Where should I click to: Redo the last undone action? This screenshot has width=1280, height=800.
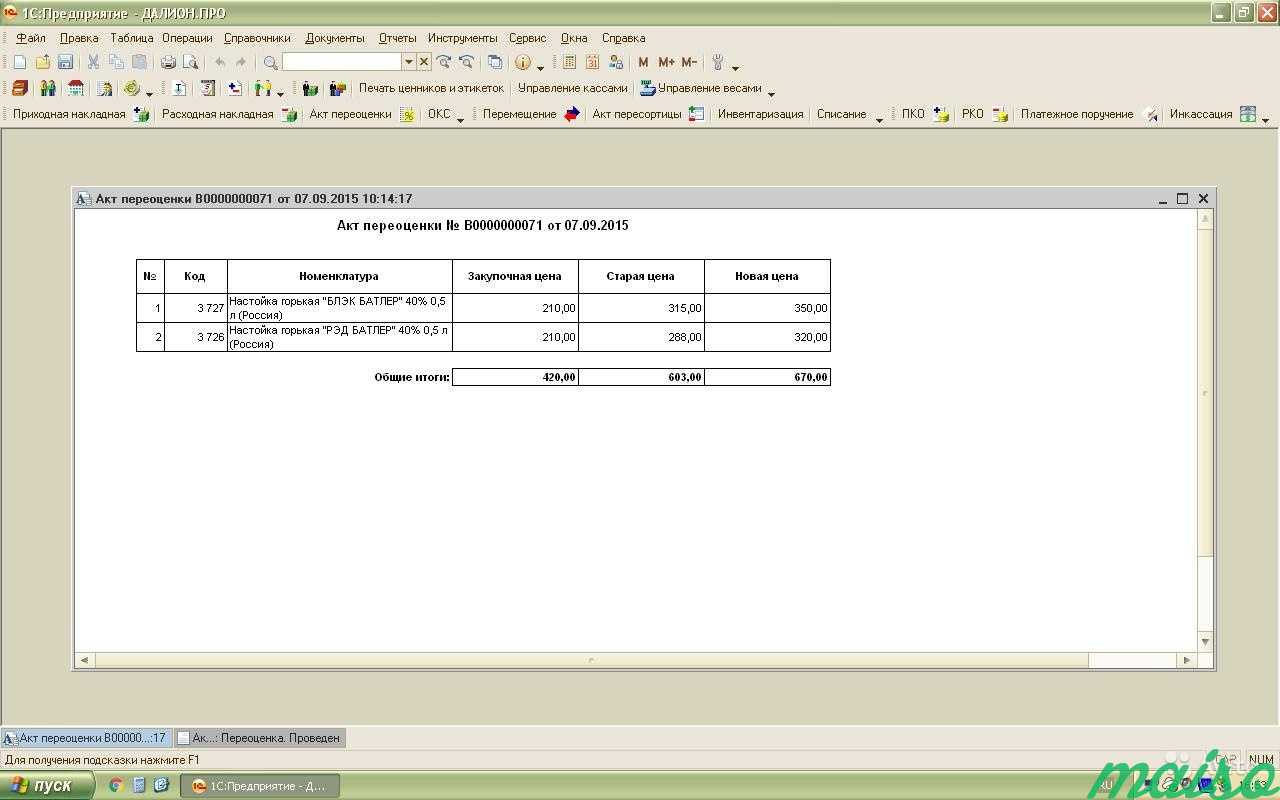241,62
